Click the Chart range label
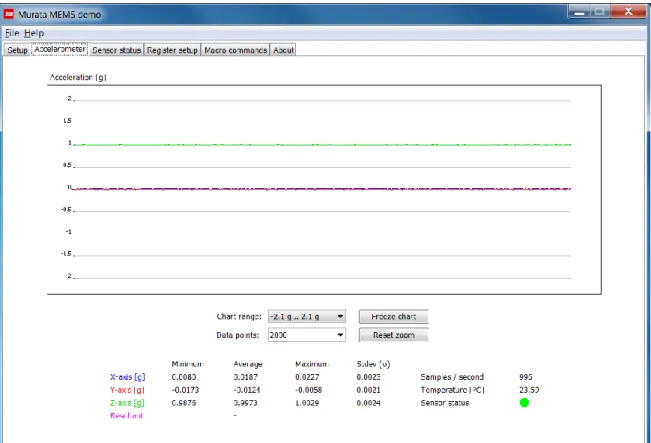The height and width of the screenshot is (443, 651). (239, 316)
